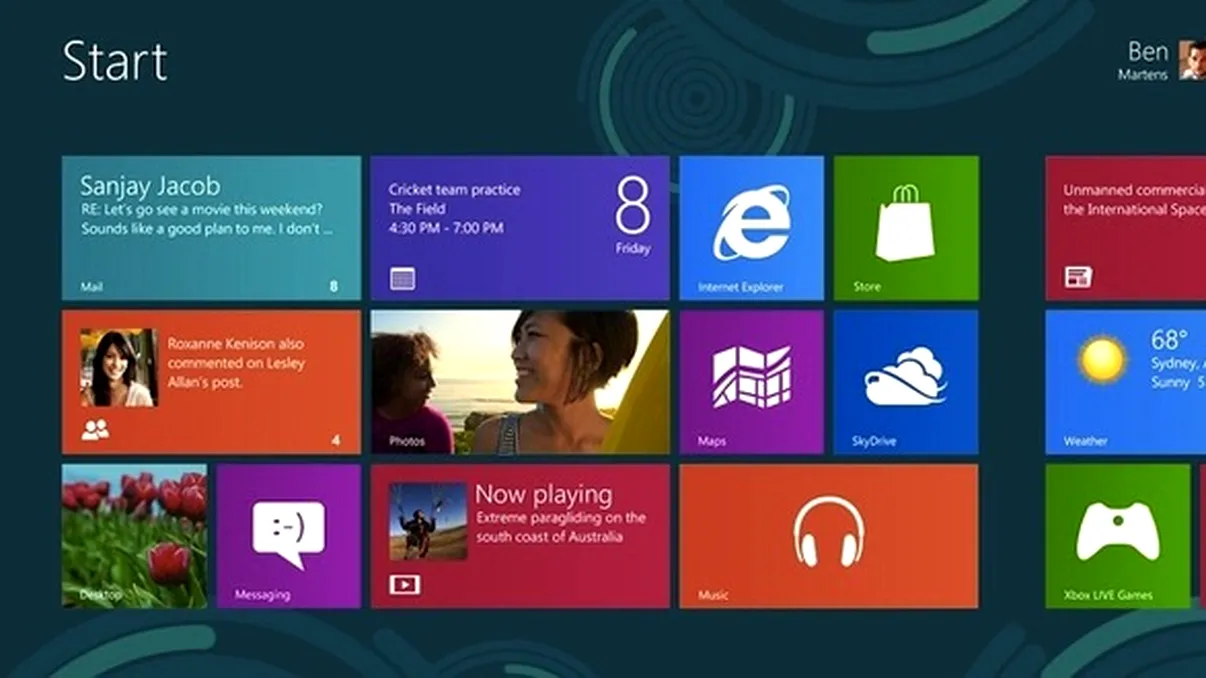The height and width of the screenshot is (678, 1206).
Task: Click the "Xbox LIVE Games" label
Action: click(1109, 595)
